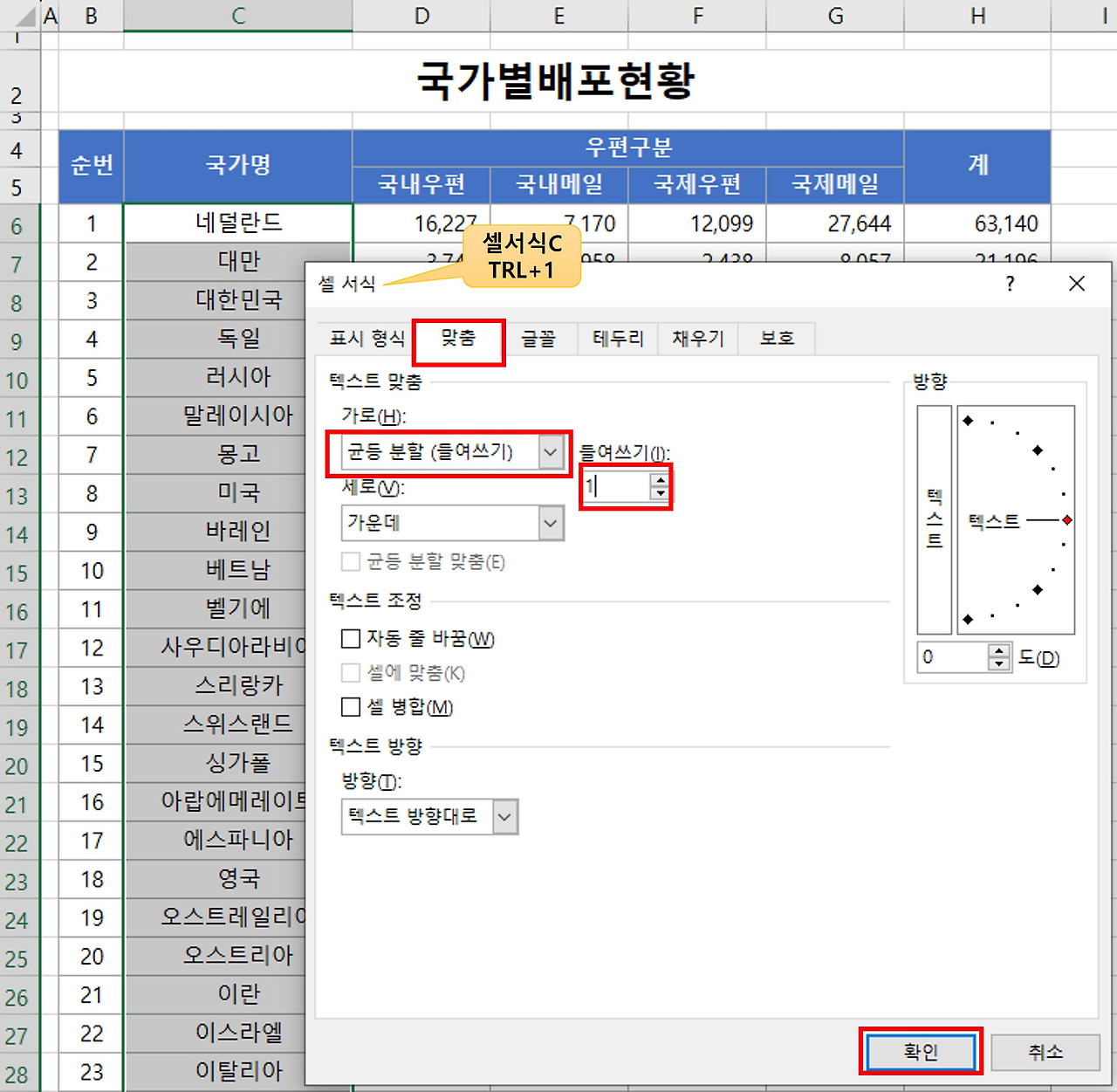Click the 확인 button

click(x=921, y=1052)
